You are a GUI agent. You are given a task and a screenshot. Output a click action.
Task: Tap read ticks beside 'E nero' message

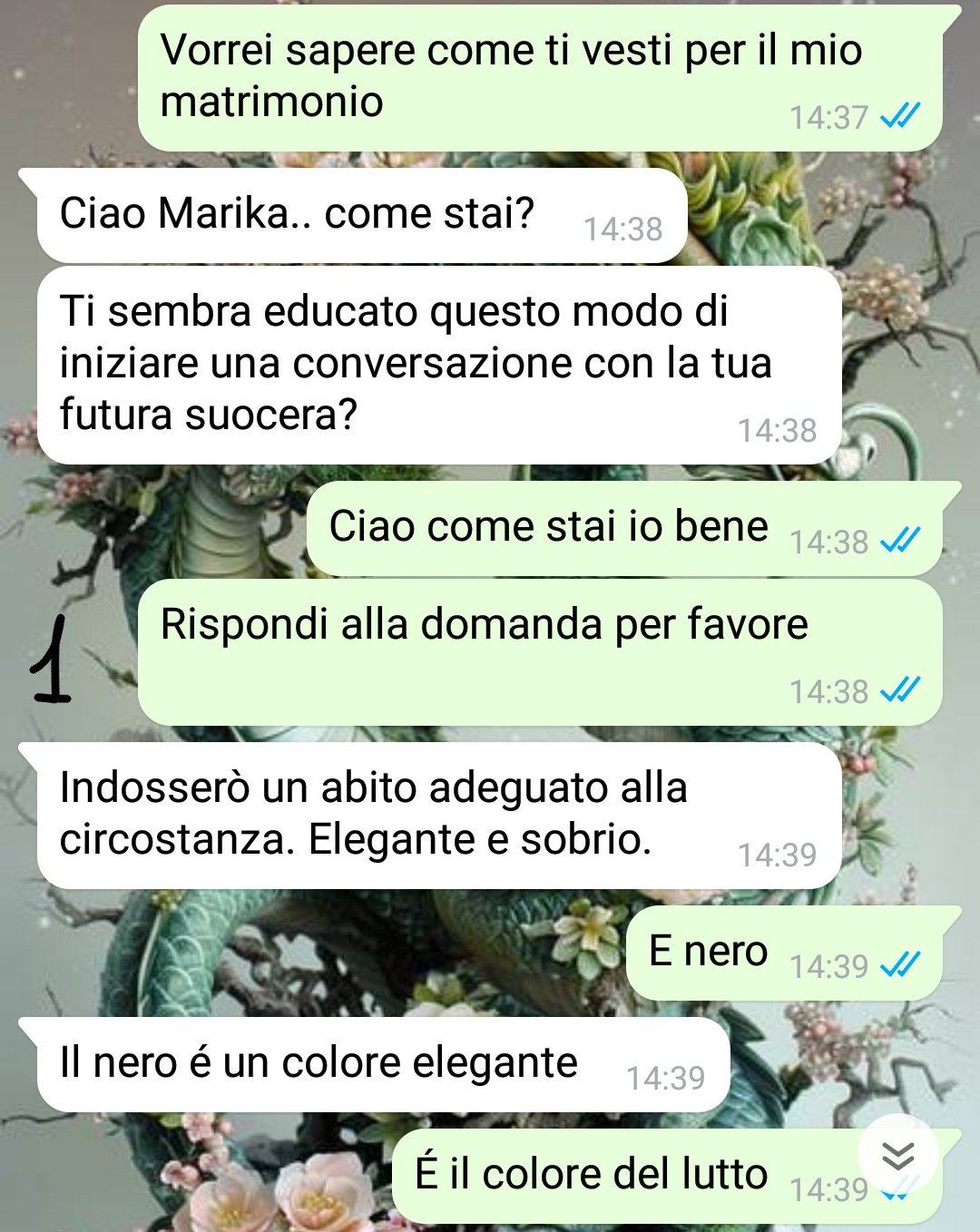click(x=901, y=965)
